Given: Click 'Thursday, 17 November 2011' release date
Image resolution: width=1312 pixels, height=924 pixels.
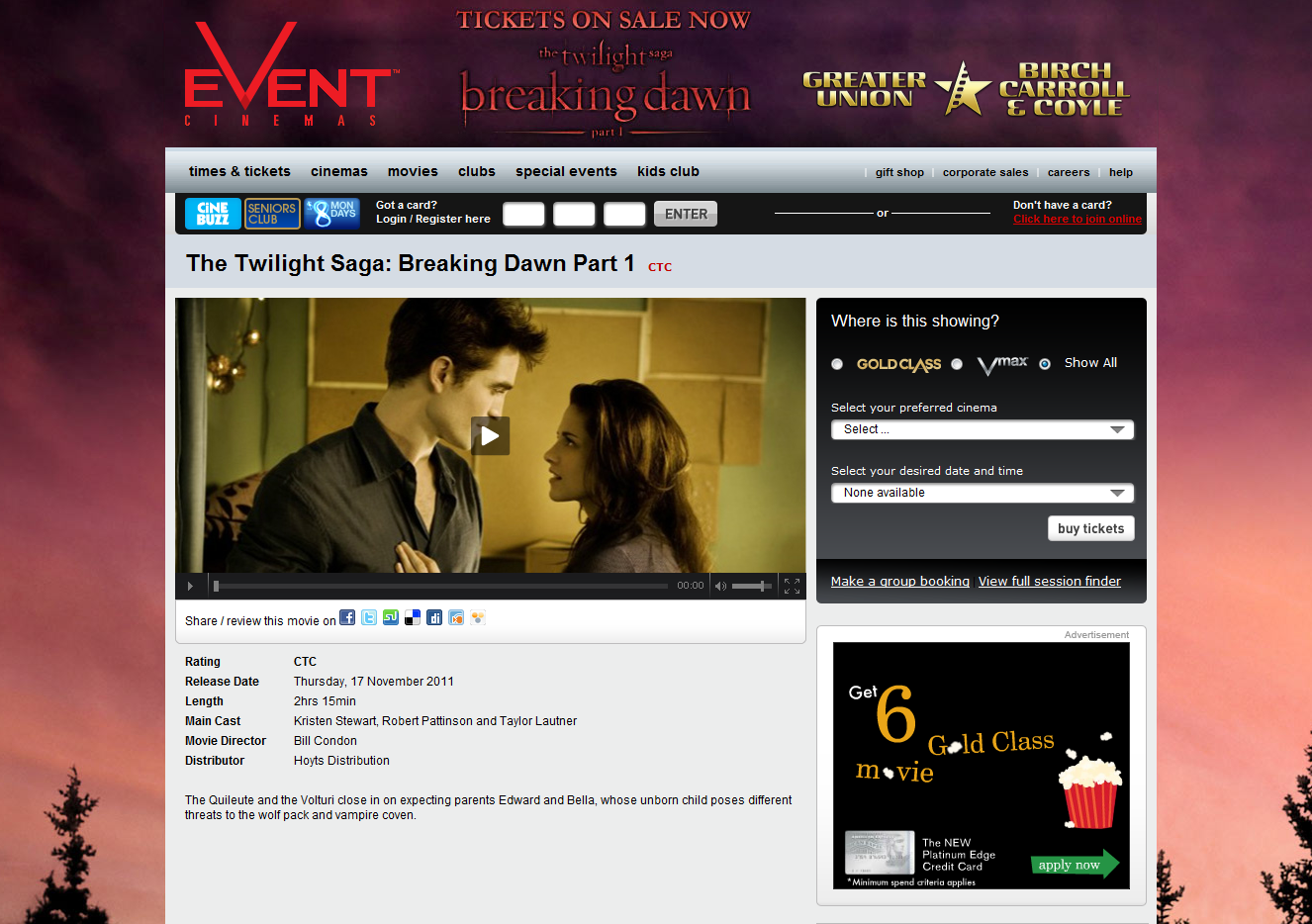Looking at the screenshot, I should pyautogui.click(x=374, y=682).
